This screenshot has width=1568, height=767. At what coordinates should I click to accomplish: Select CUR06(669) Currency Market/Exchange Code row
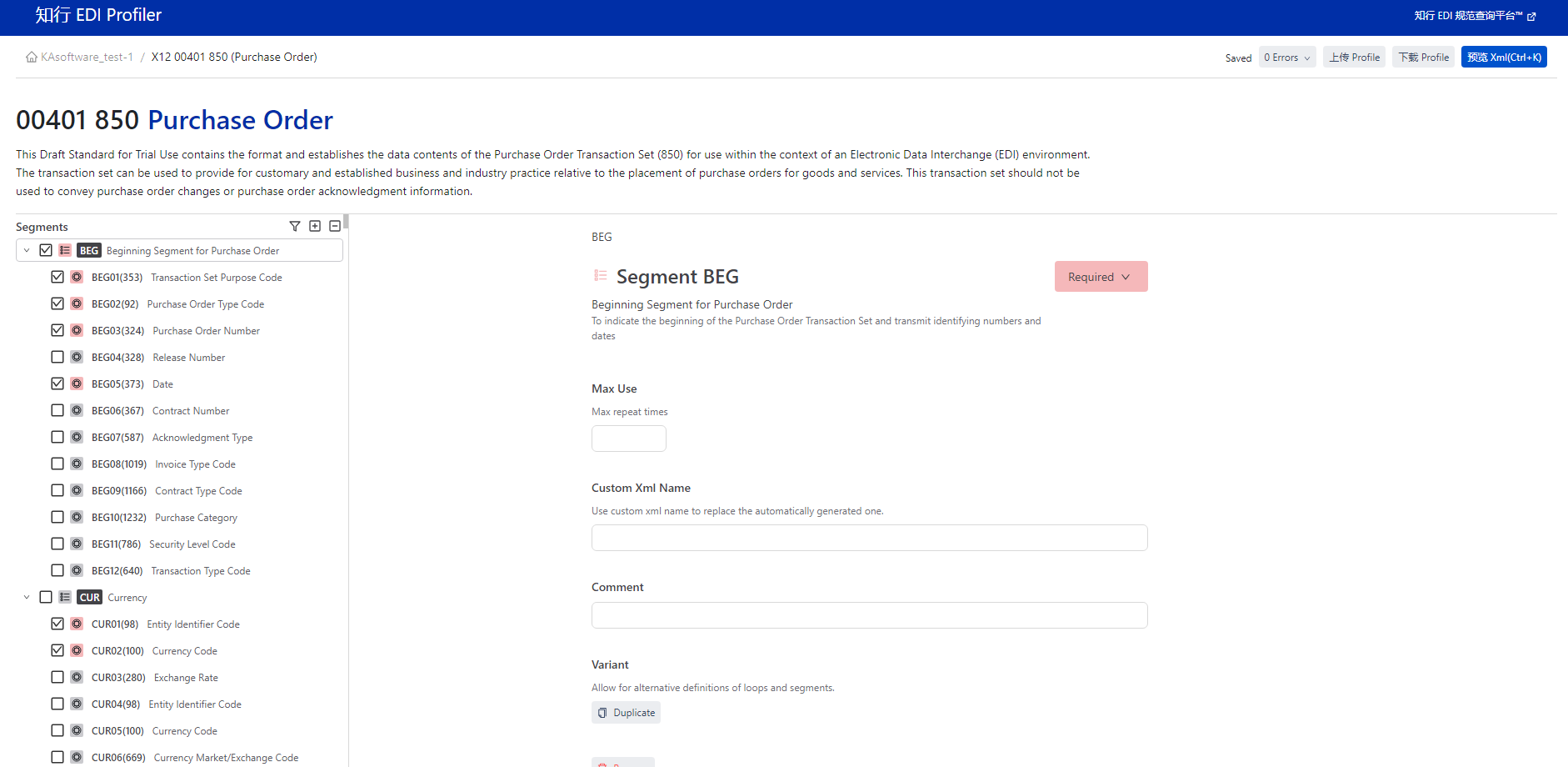pos(179,758)
